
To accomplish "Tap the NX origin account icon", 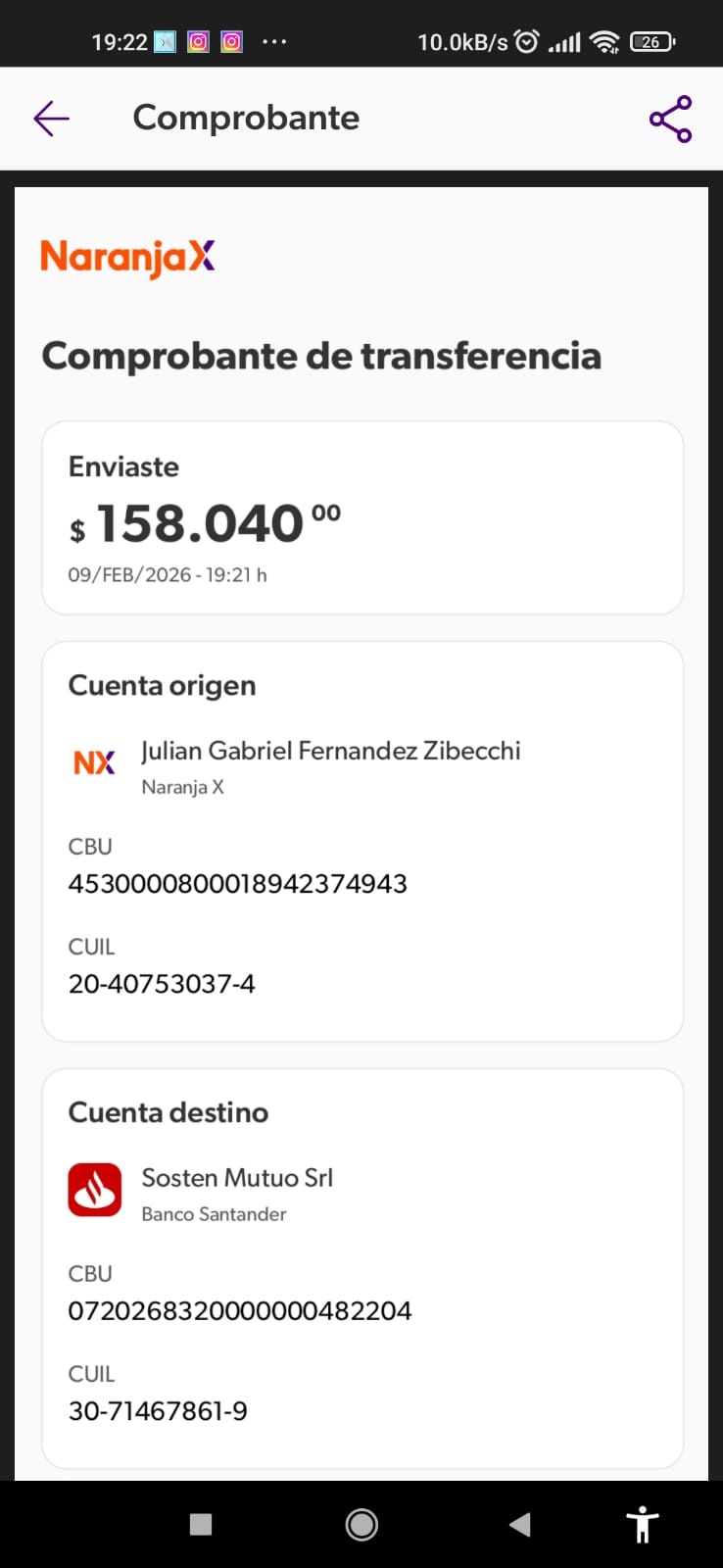I will [94, 762].
